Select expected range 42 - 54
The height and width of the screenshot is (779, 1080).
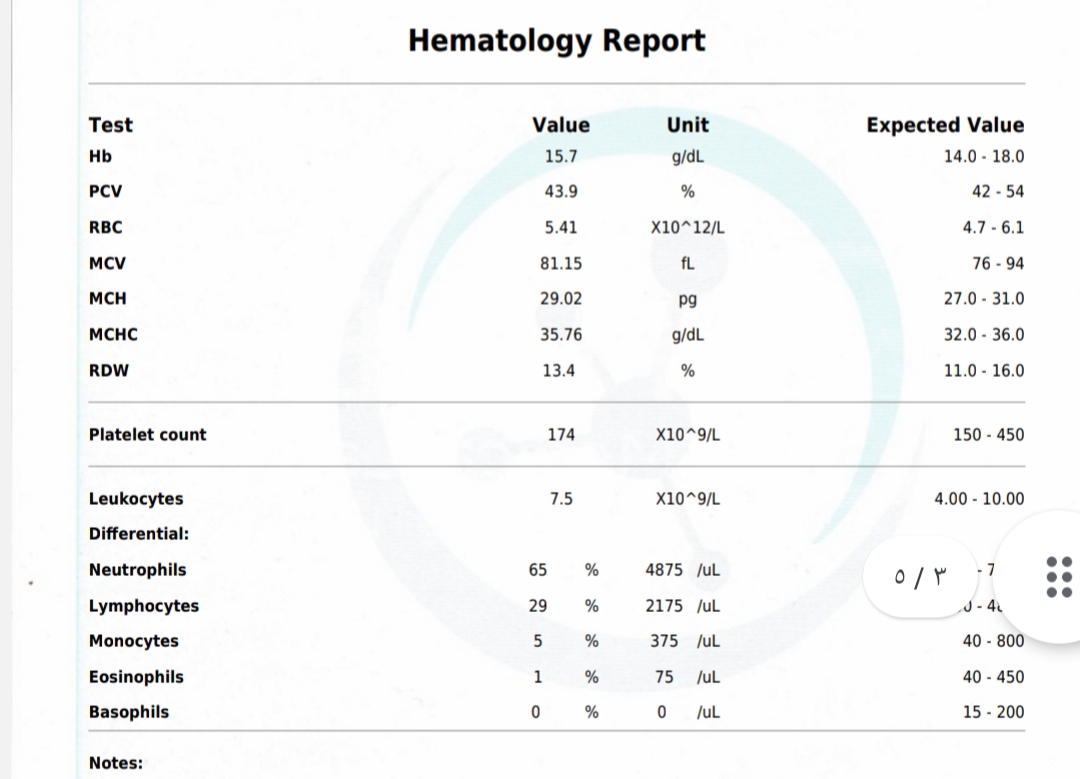click(998, 191)
